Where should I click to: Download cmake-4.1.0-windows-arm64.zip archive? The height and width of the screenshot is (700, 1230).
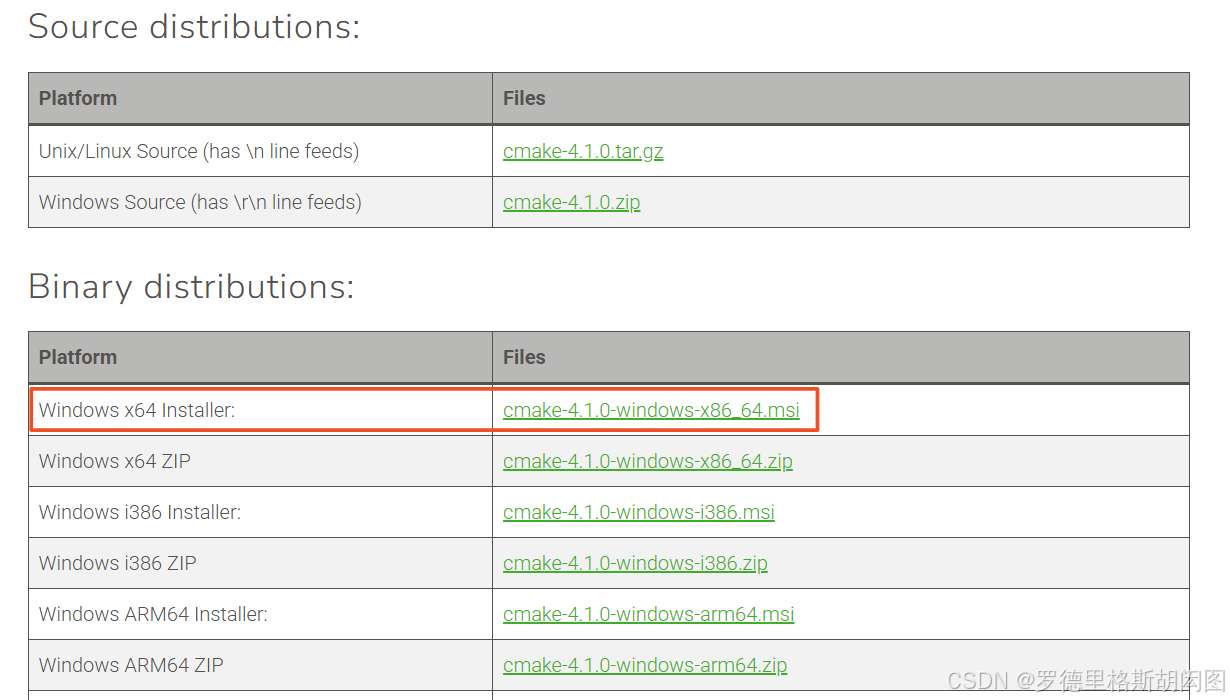click(645, 665)
